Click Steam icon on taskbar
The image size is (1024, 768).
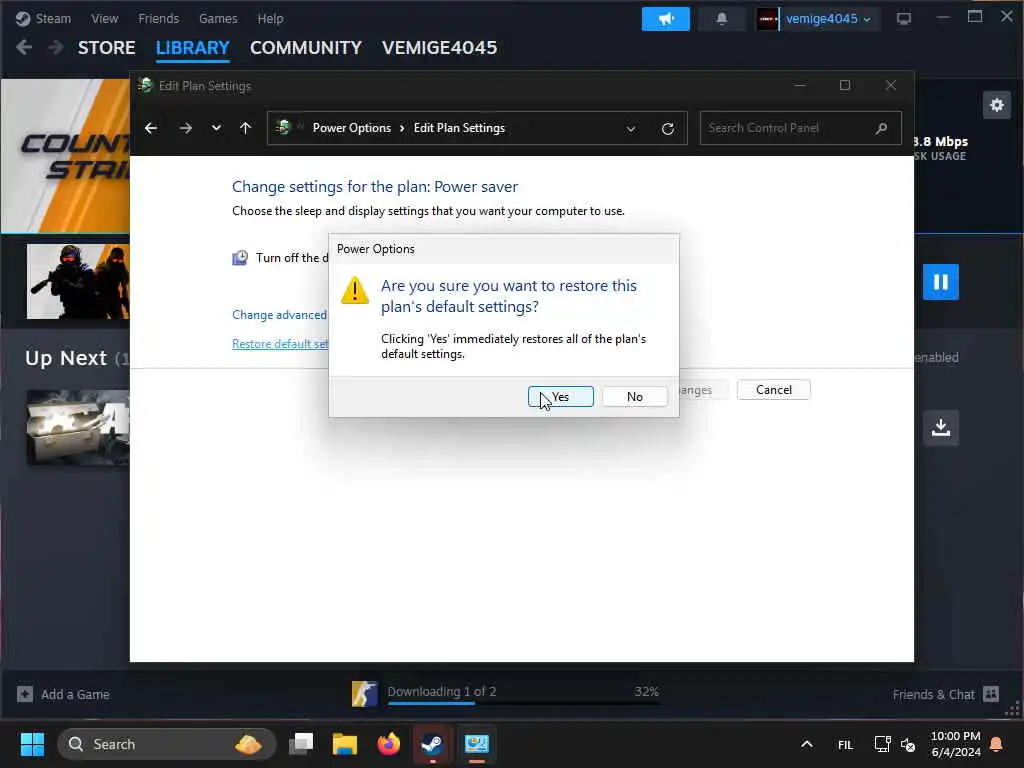[x=432, y=744]
